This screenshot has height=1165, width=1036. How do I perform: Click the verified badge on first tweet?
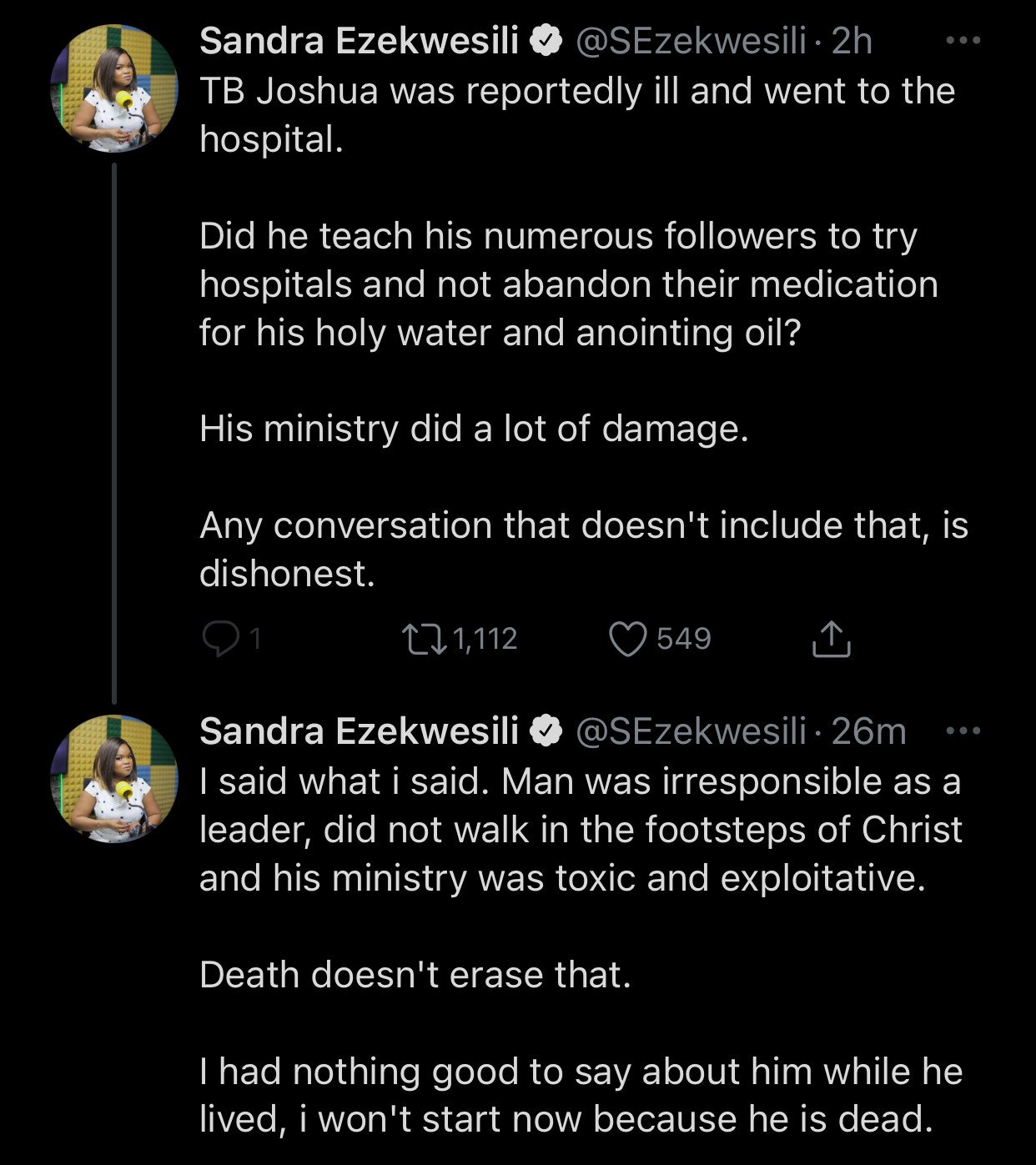coord(546,41)
